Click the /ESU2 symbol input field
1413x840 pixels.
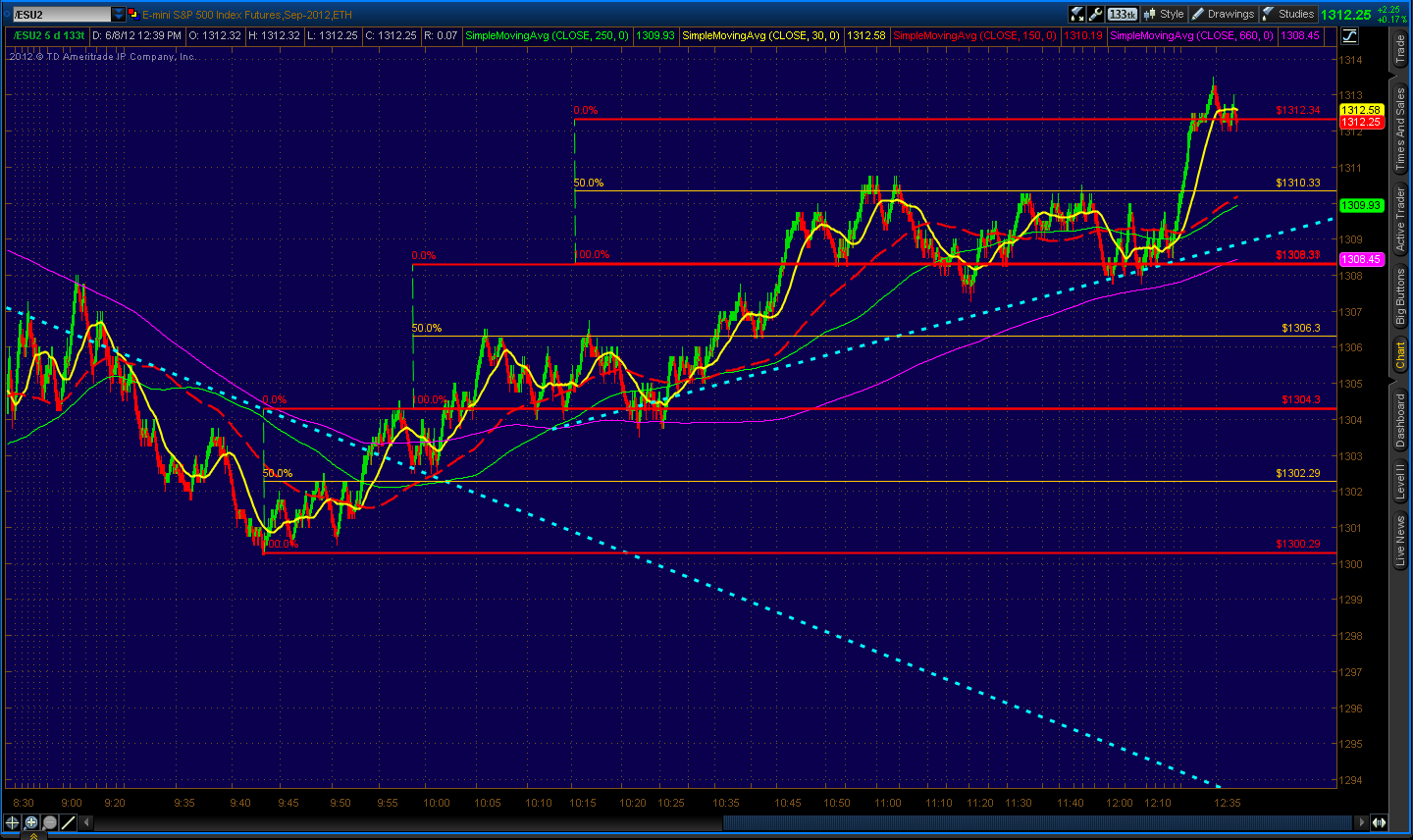tap(60, 14)
